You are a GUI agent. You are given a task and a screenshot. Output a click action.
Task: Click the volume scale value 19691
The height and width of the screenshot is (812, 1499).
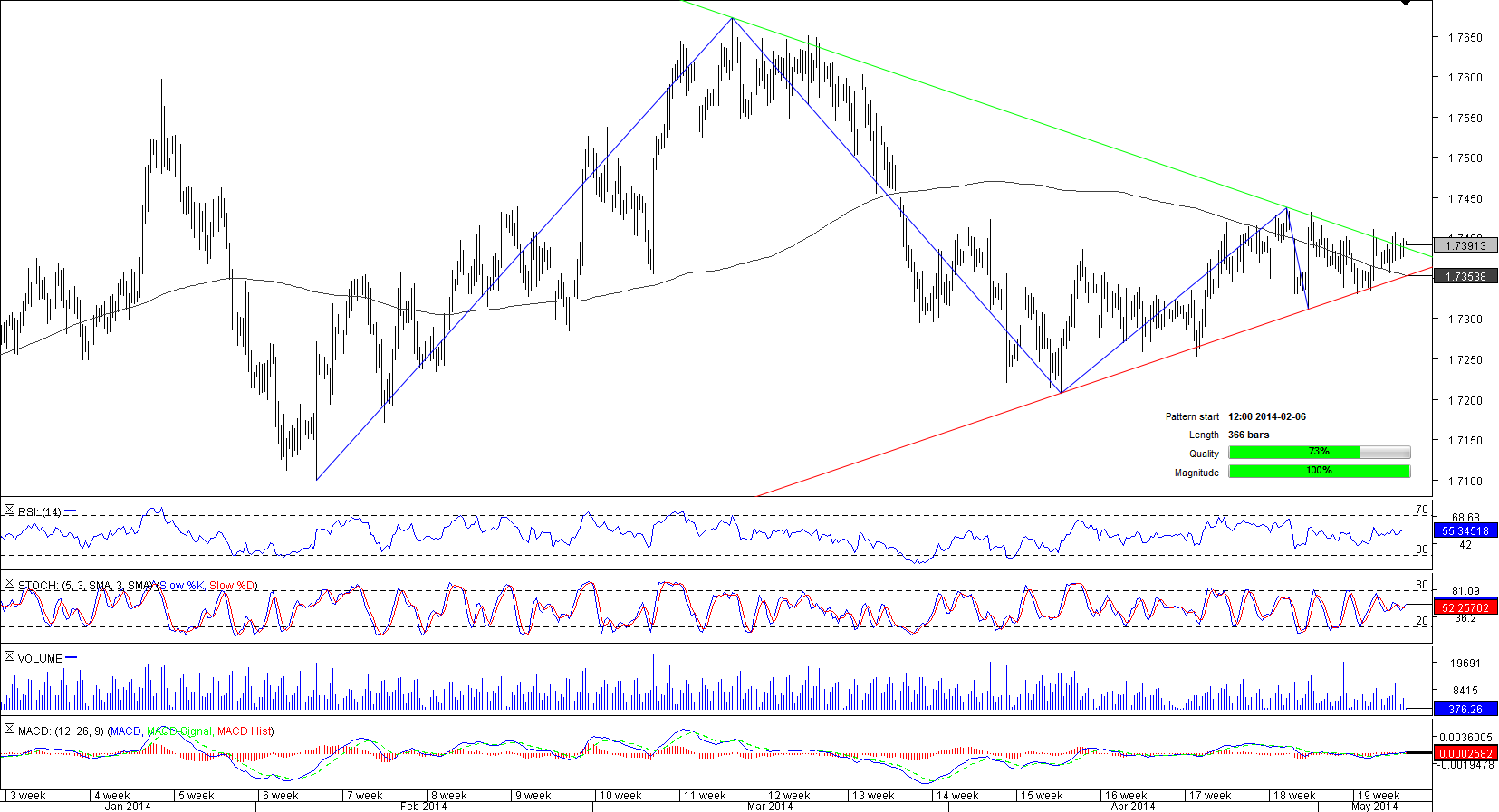pyautogui.click(x=1465, y=664)
